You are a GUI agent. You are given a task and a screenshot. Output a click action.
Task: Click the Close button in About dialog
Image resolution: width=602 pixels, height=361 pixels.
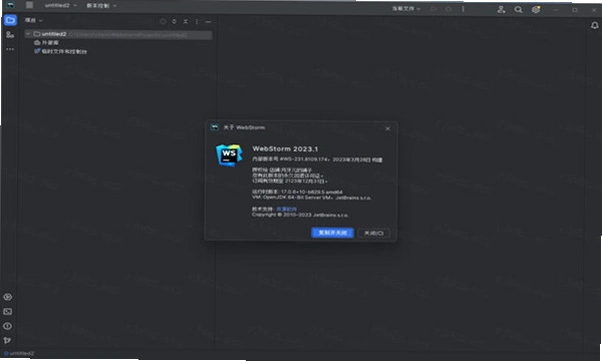pyautogui.click(x=374, y=233)
